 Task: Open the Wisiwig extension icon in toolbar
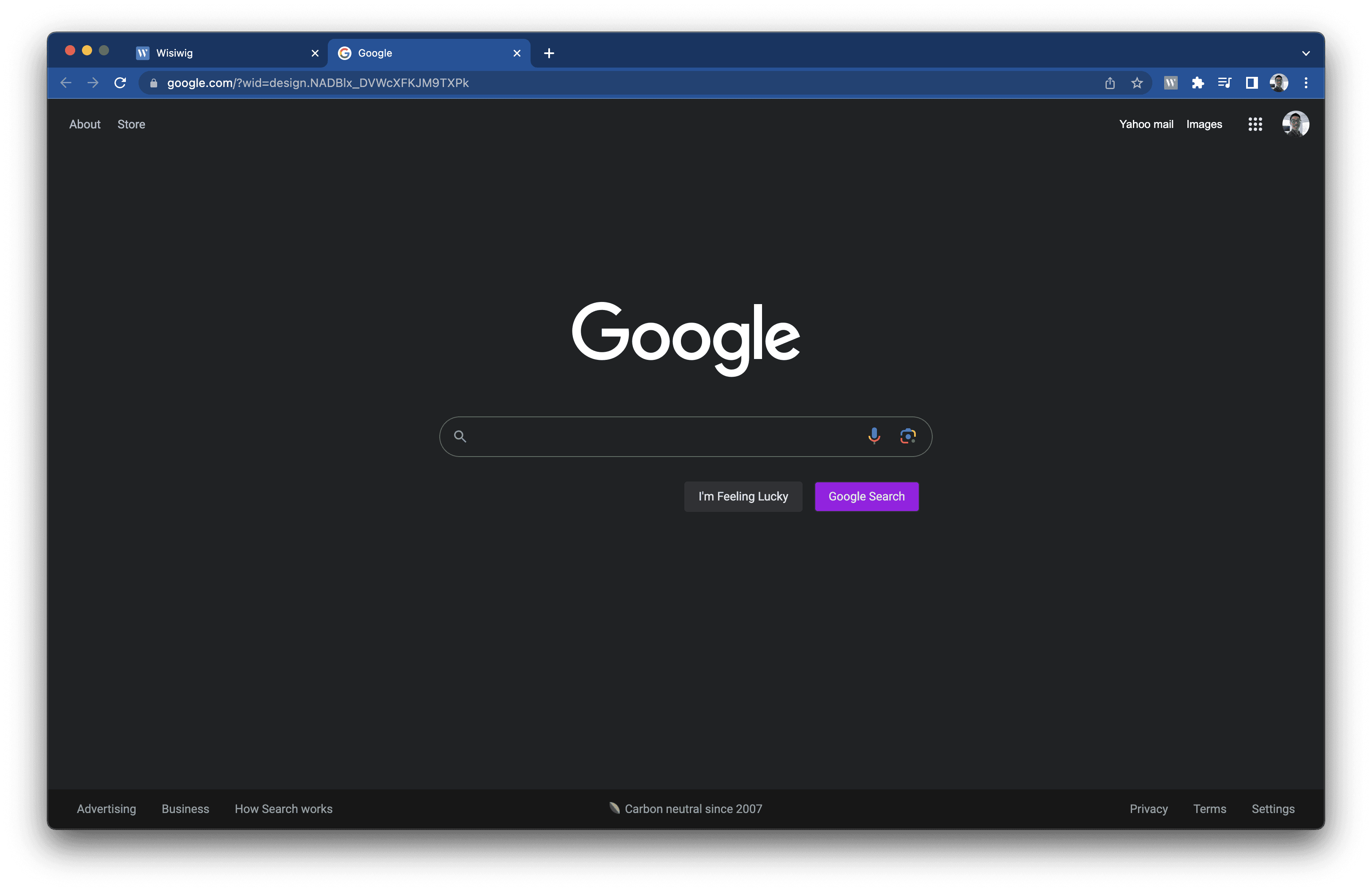pos(1171,83)
